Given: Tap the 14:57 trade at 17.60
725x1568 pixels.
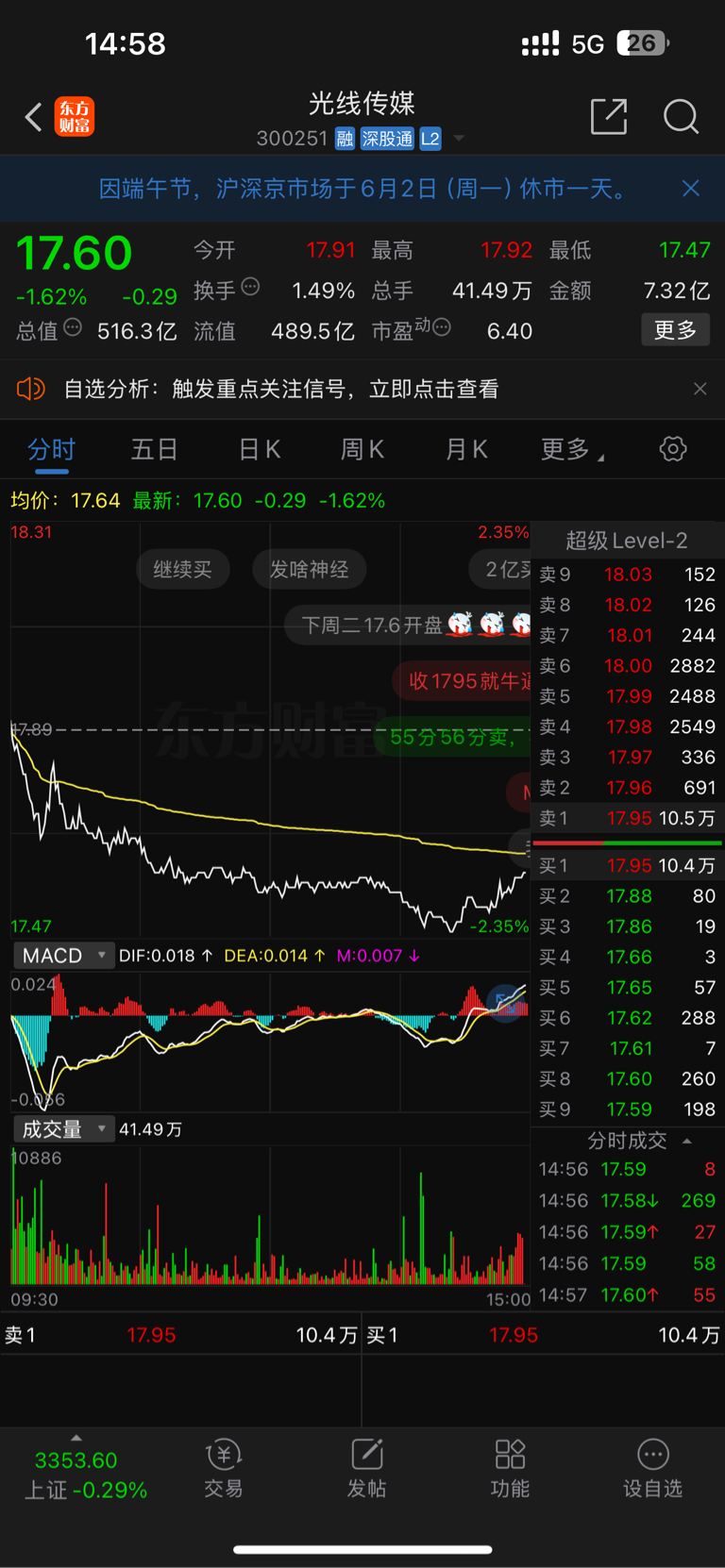Looking at the screenshot, I should 627,1295.
